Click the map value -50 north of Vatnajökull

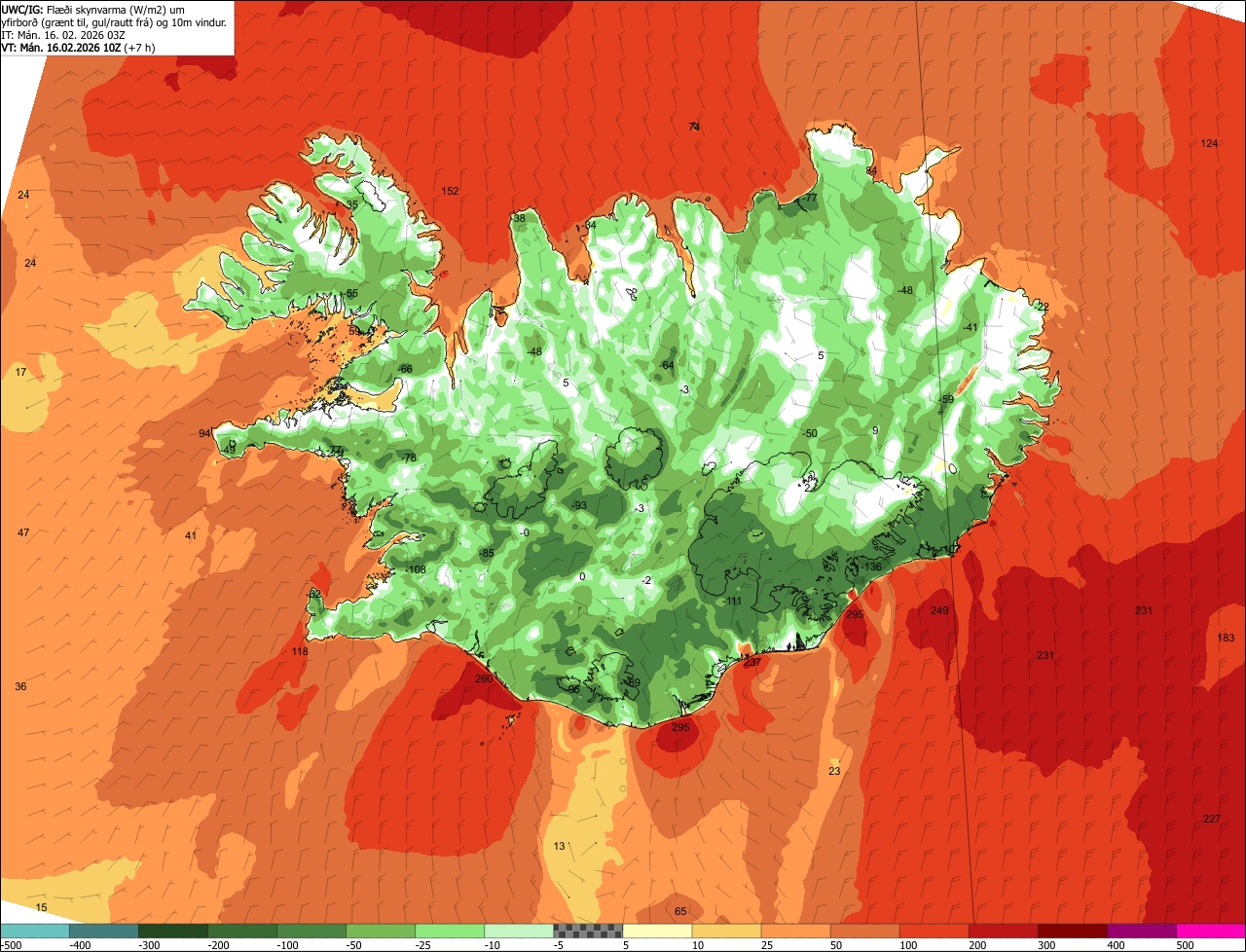coord(809,433)
